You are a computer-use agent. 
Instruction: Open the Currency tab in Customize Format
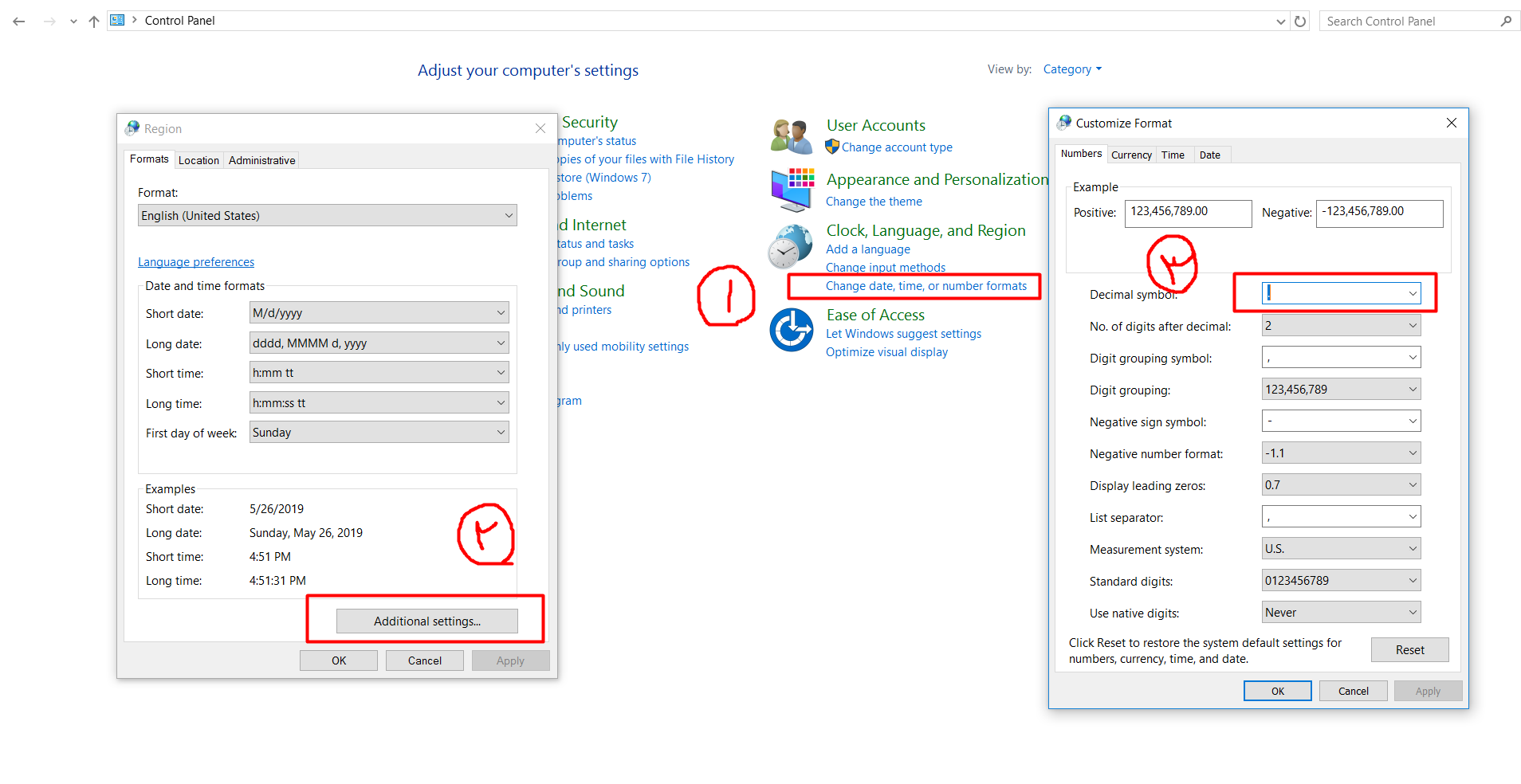click(1131, 155)
